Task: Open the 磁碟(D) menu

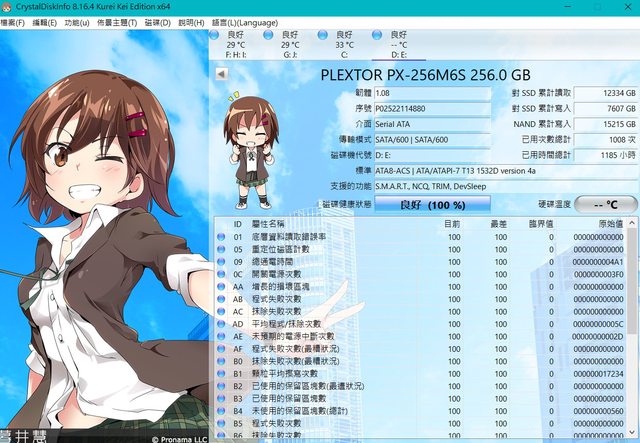Action: [x=158, y=23]
